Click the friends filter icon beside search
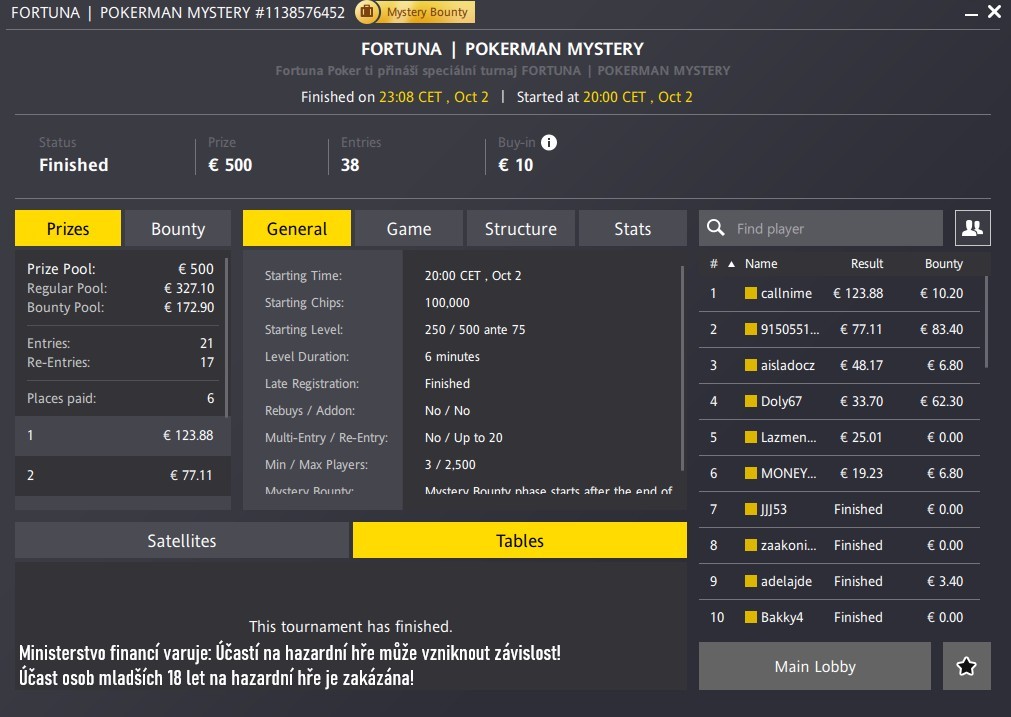Image resolution: width=1011 pixels, height=717 pixels. [x=971, y=228]
